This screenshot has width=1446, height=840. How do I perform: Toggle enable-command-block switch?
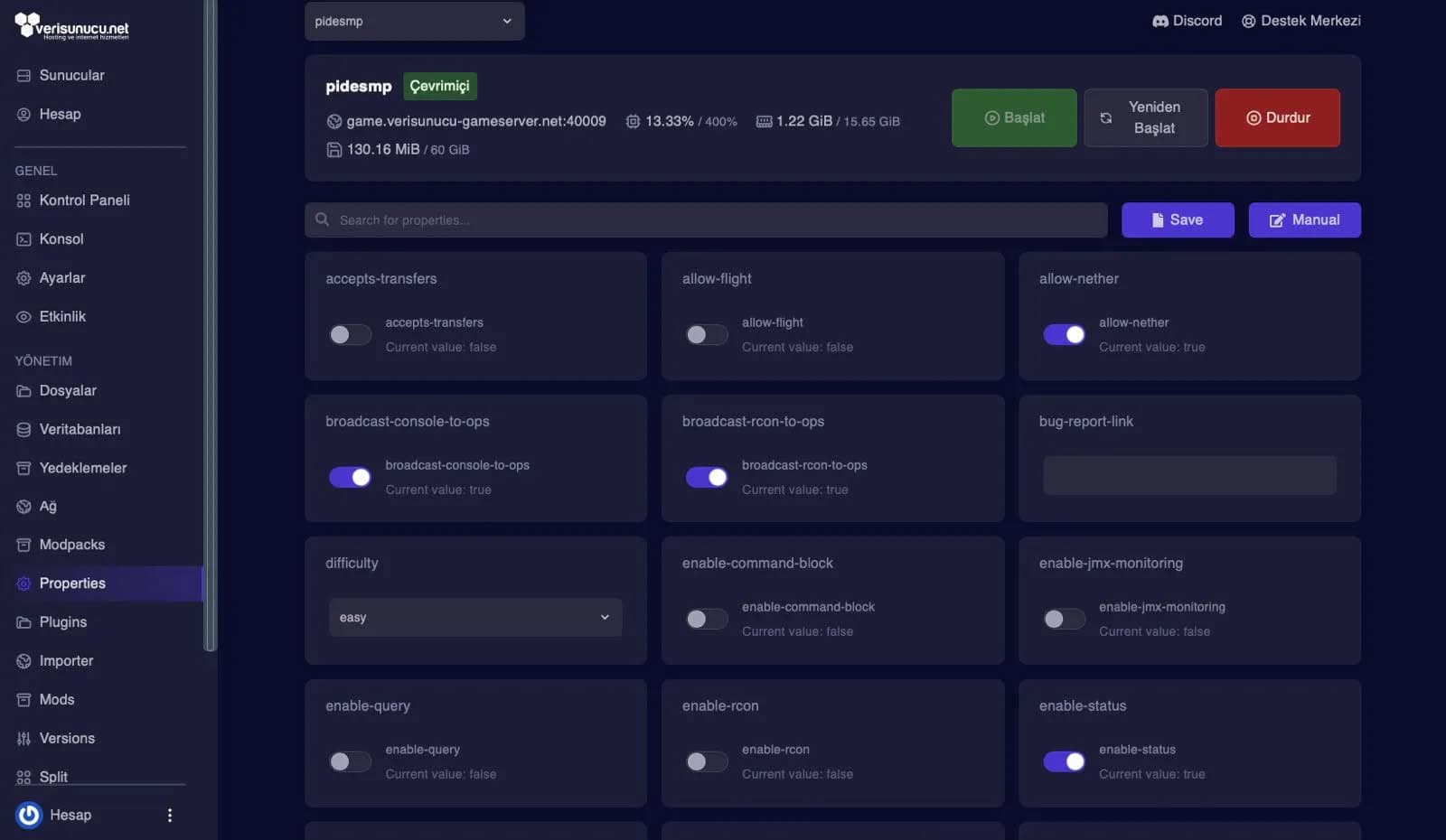[x=707, y=620]
